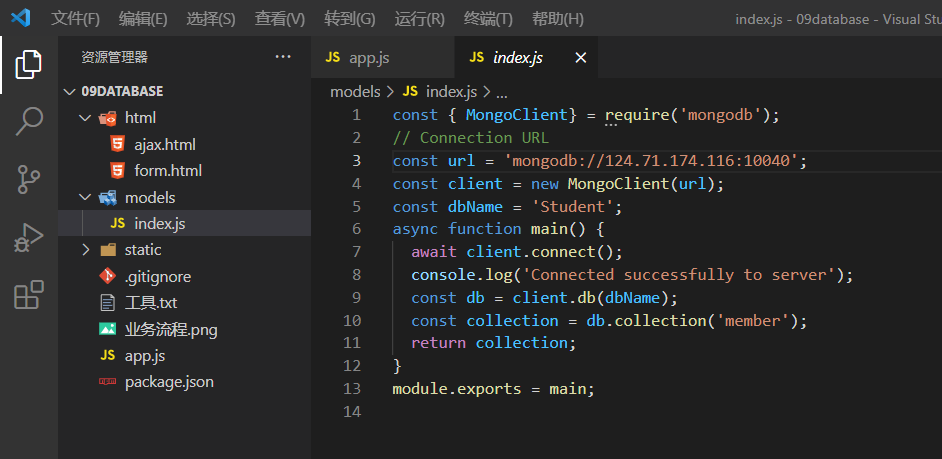Click the require call on line 1
Viewport: 942px width, 459px height.
tap(637, 115)
